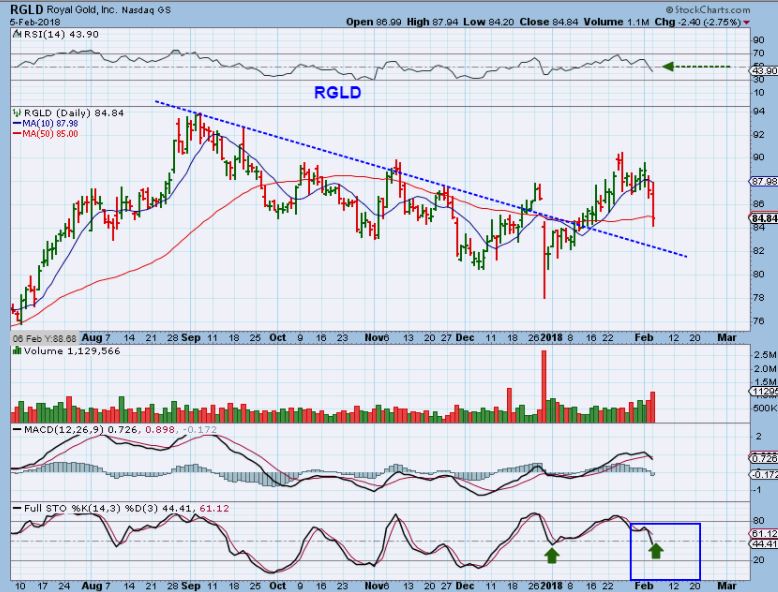Click the RGLD (Daily) 84.84 legend entry
778x592 pixels.
pos(74,113)
